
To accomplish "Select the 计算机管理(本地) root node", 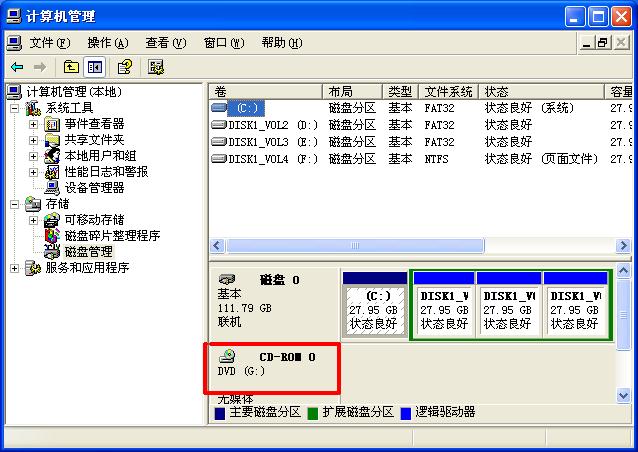I will point(74,92).
